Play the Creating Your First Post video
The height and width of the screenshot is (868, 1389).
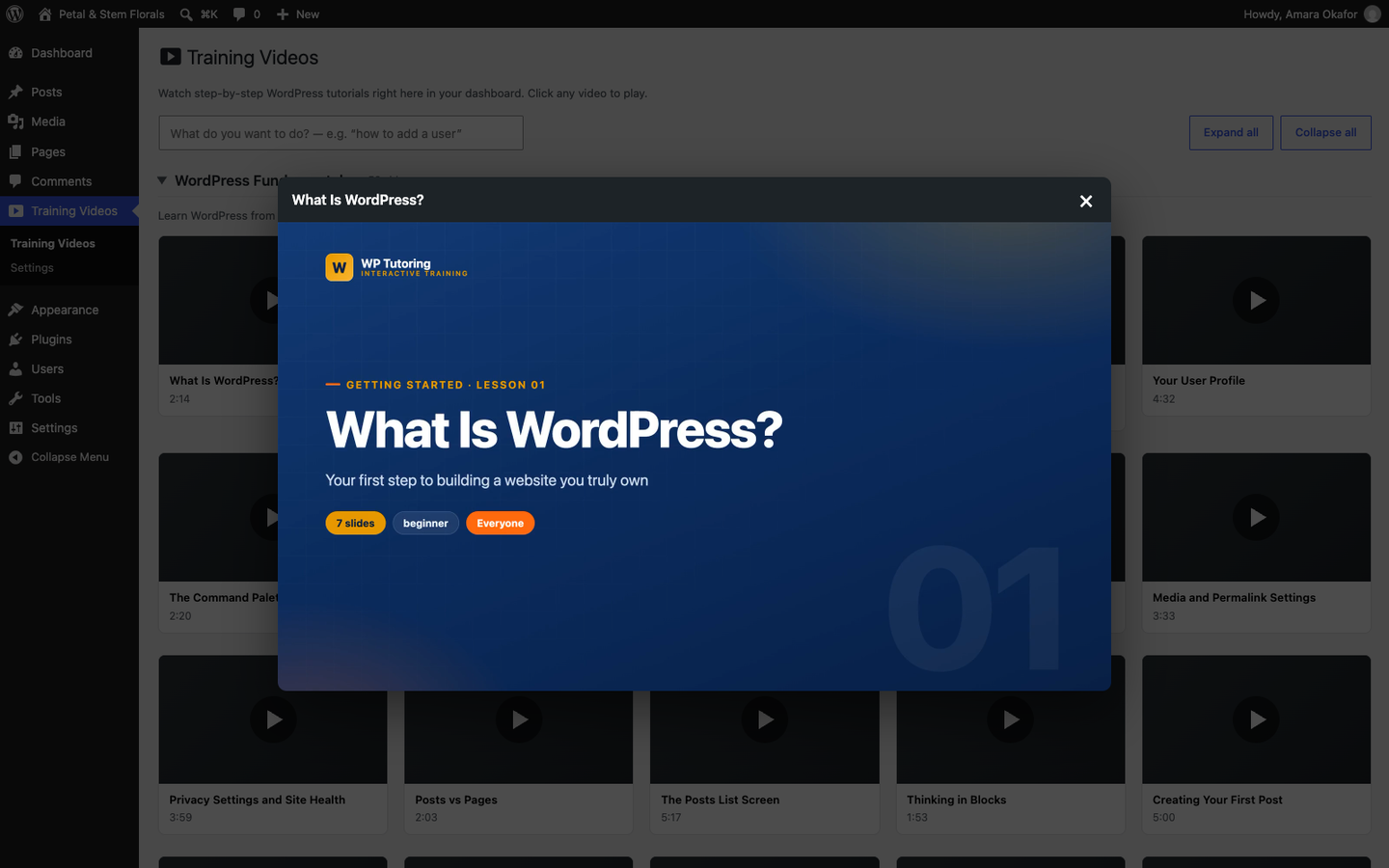1256,720
